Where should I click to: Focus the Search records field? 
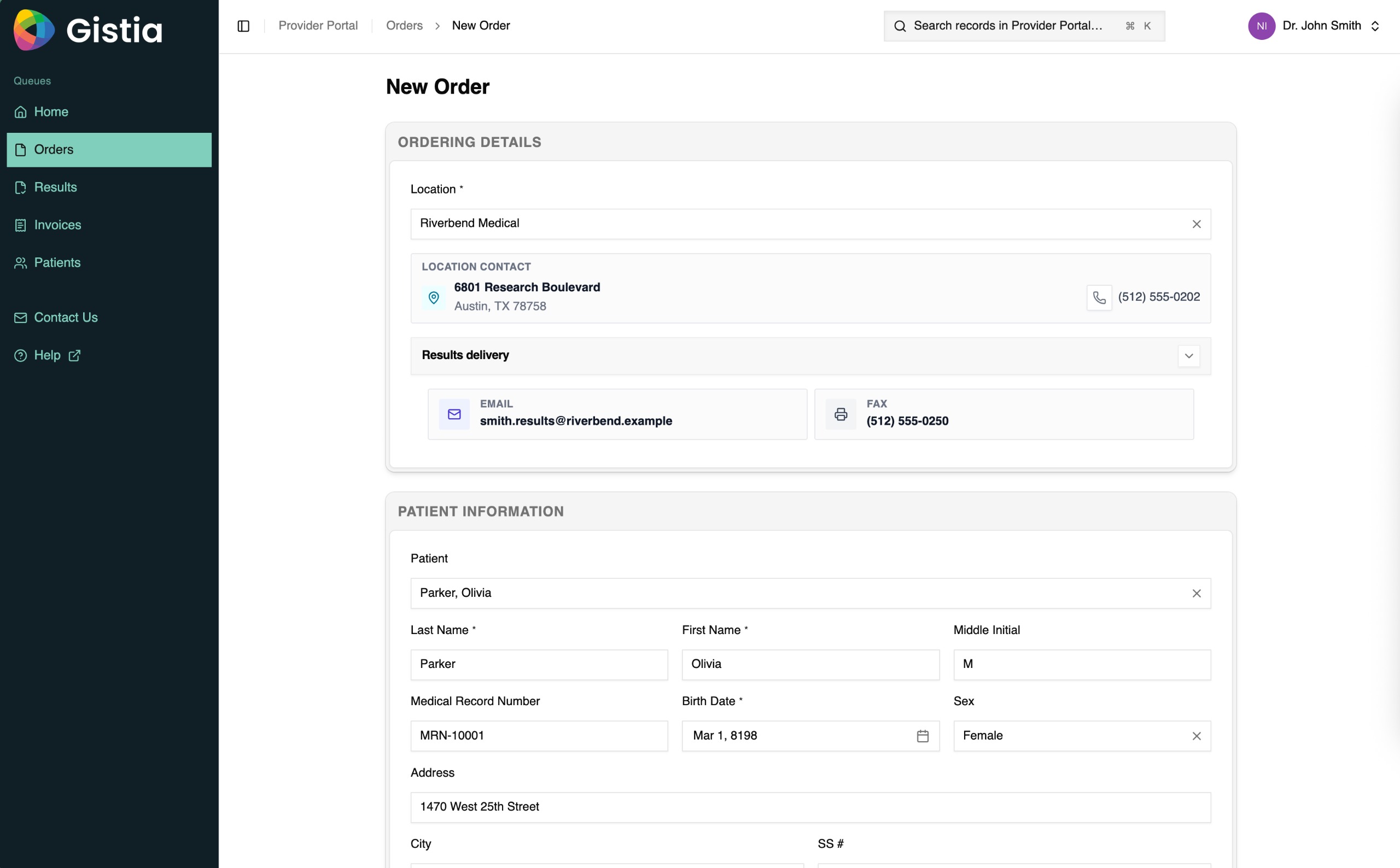[1024, 26]
